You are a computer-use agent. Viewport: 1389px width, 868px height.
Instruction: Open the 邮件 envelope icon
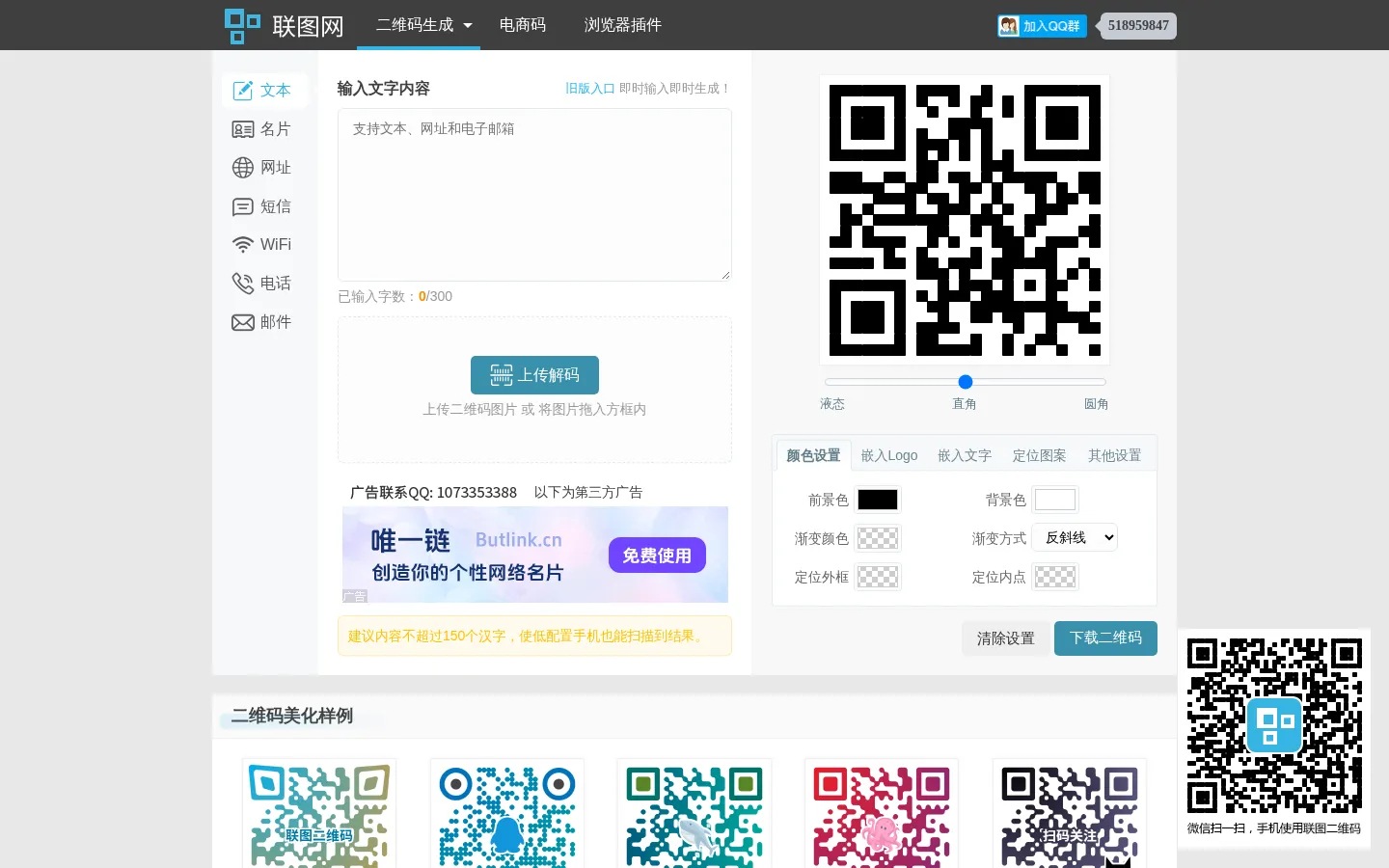coord(243,322)
